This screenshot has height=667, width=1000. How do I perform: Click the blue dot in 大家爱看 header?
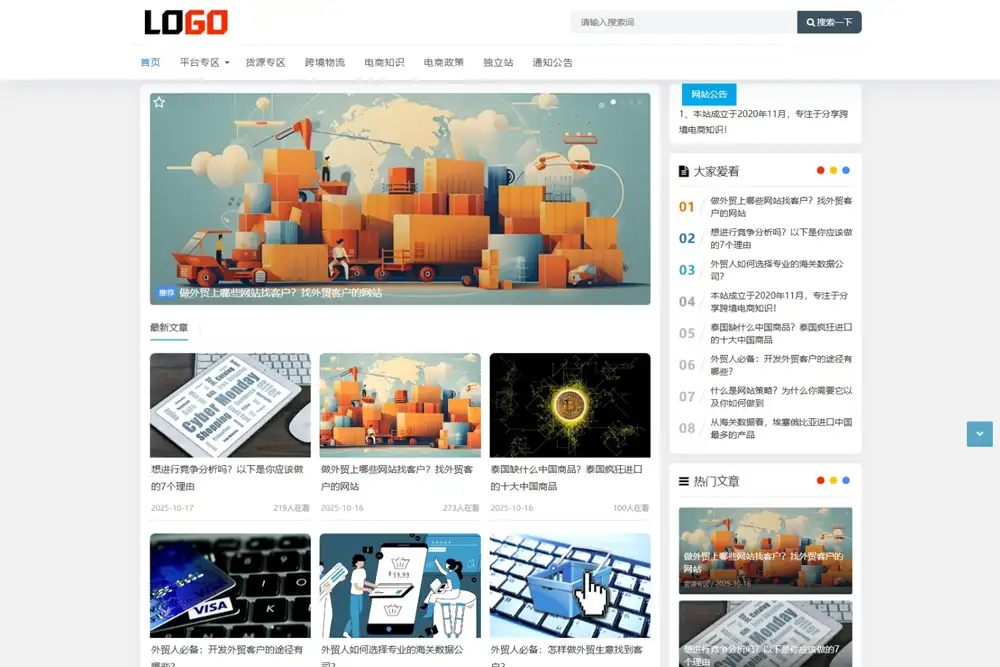click(x=846, y=170)
